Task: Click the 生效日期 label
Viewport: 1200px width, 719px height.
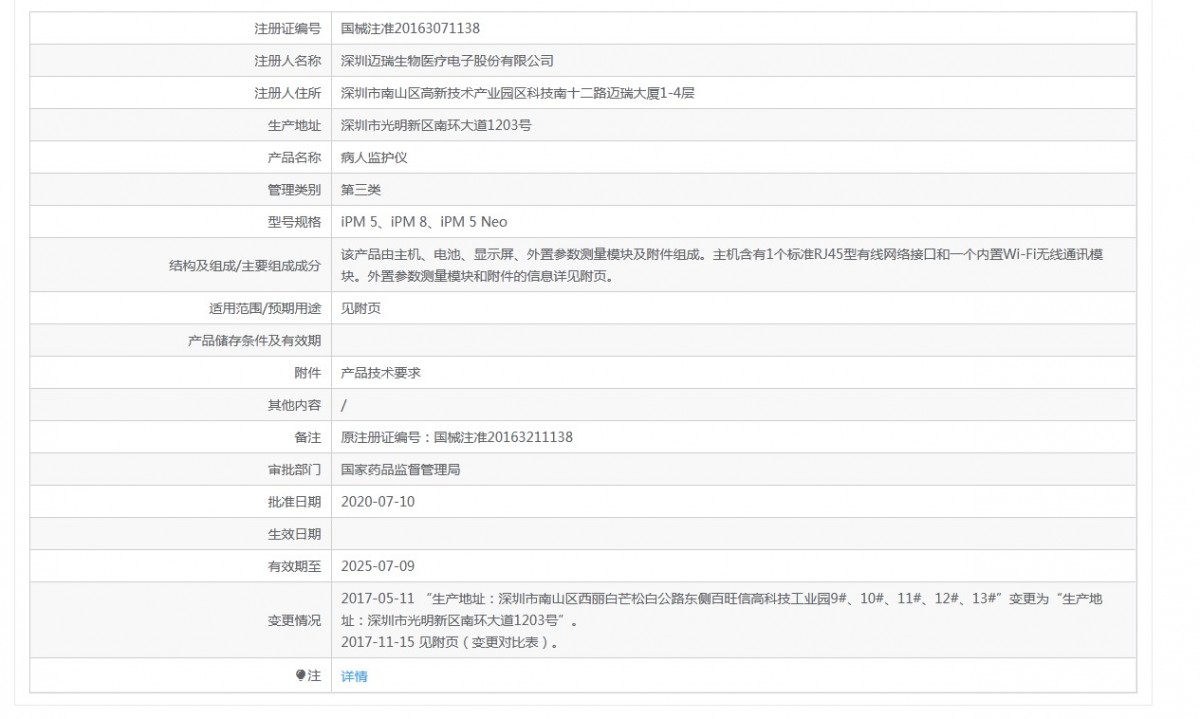Action: pyautogui.click(x=295, y=533)
